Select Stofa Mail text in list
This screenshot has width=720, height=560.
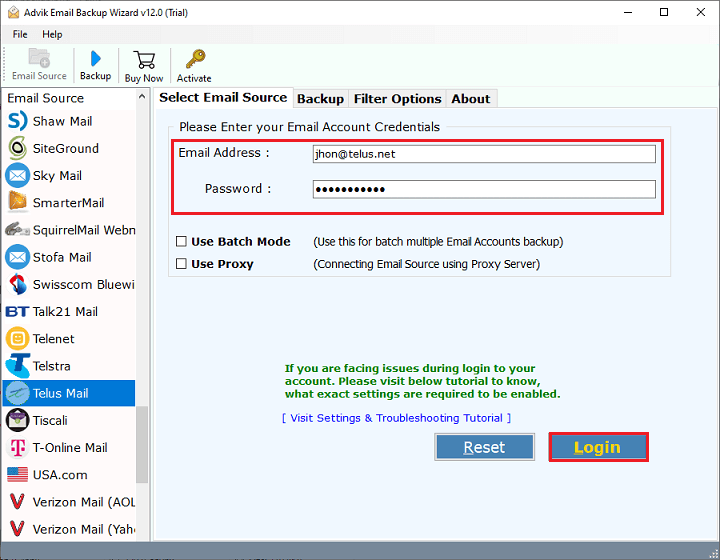coord(62,257)
